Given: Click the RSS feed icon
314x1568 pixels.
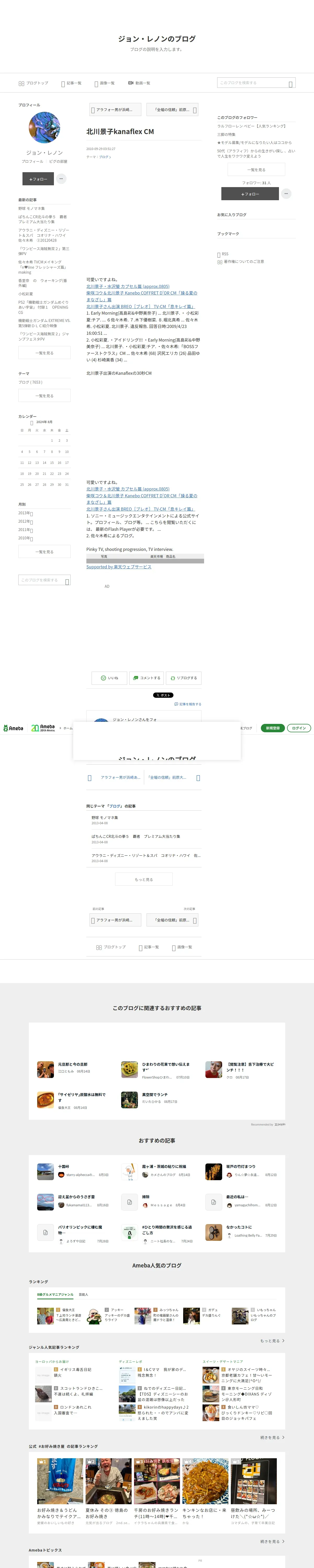Looking at the screenshot, I should [x=219, y=255].
